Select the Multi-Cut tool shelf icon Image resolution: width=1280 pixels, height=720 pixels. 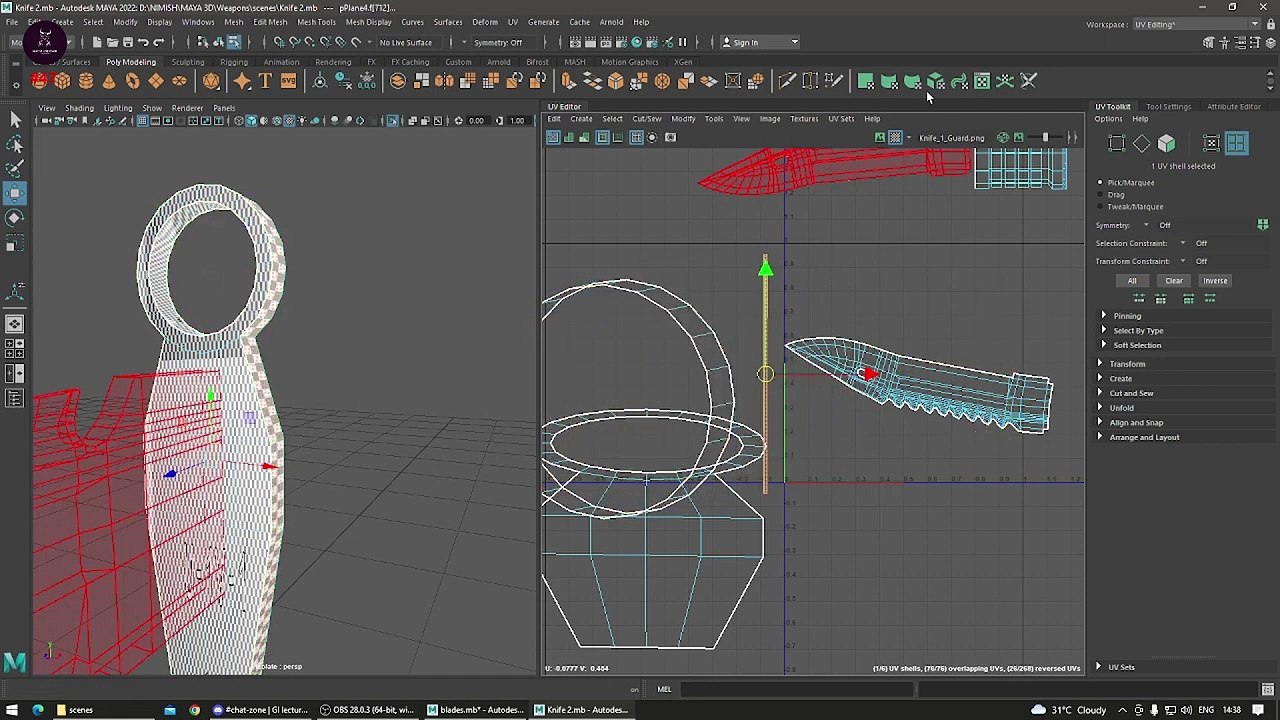(787, 81)
